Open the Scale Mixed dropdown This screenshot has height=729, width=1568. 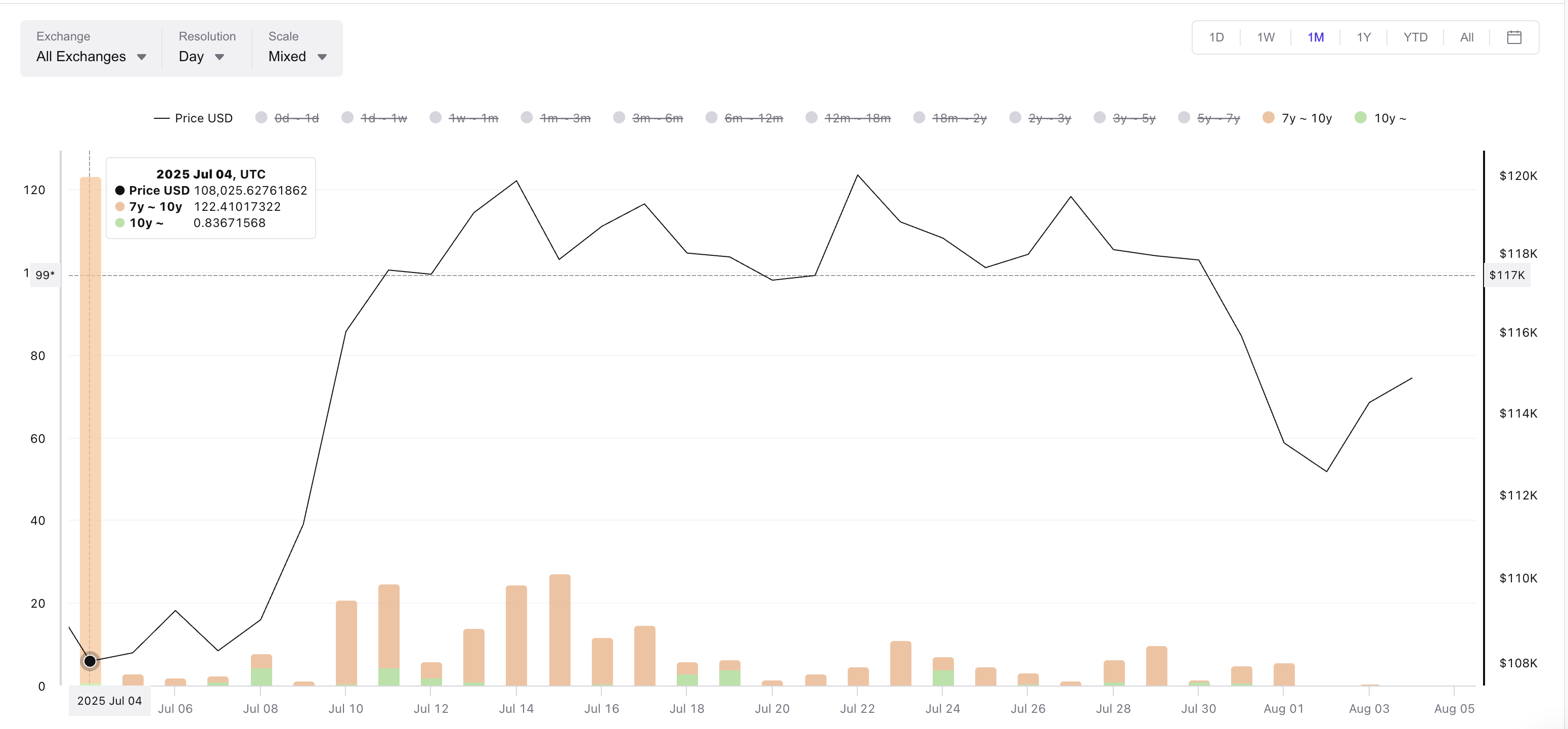click(x=297, y=57)
